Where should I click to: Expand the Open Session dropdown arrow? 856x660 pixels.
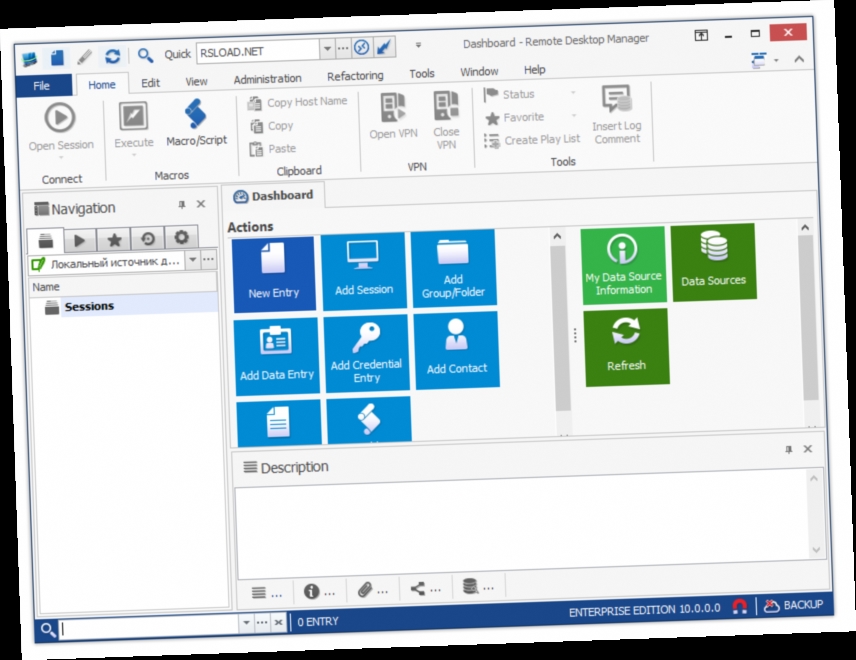point(61,158)
